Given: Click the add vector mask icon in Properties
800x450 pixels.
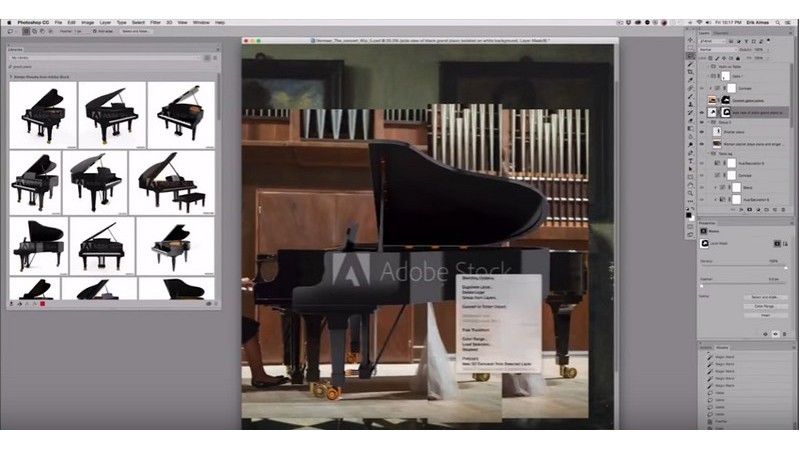Looking at the screenshot, I should coord(785,243).
